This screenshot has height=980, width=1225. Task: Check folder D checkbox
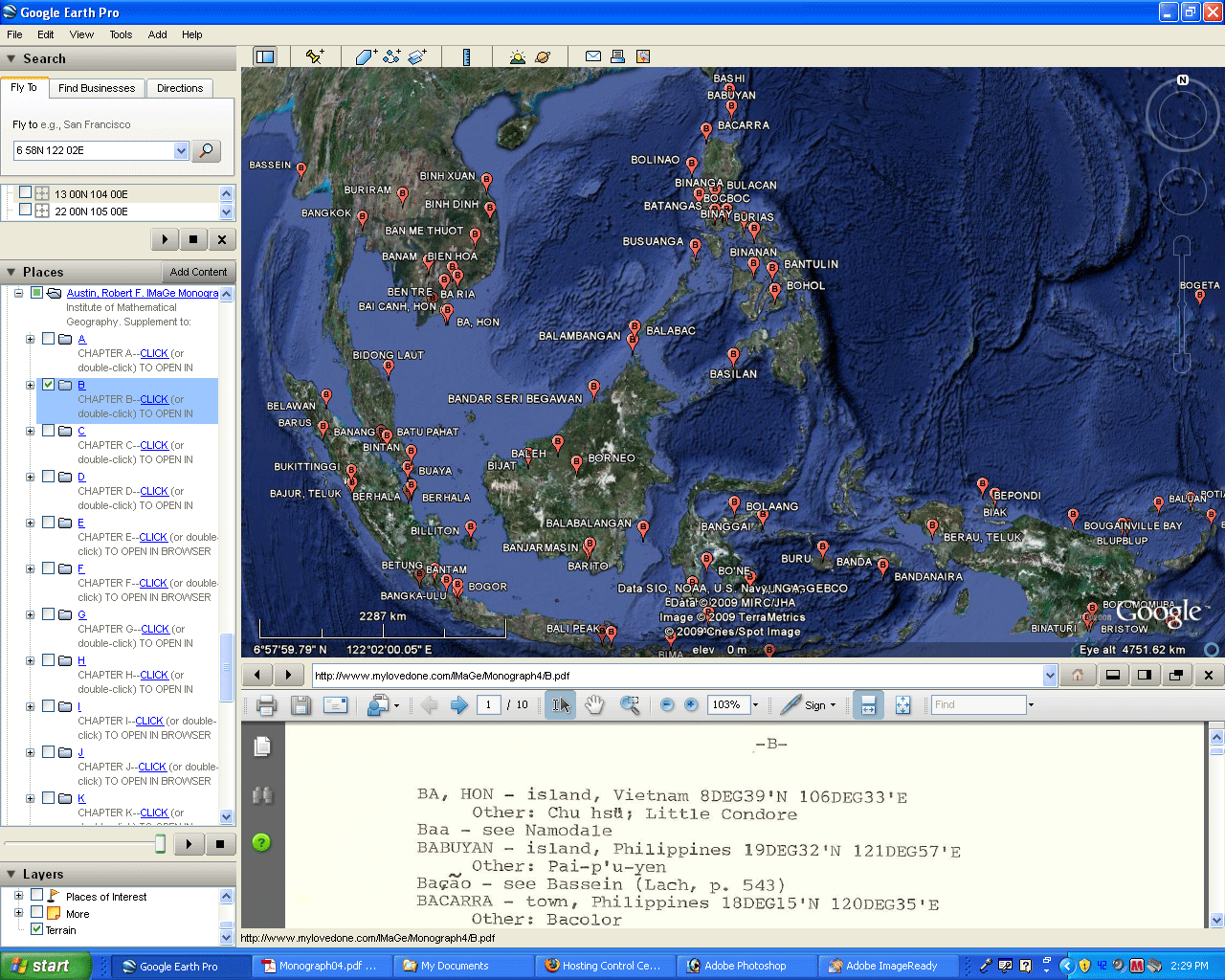coord(48,477)
